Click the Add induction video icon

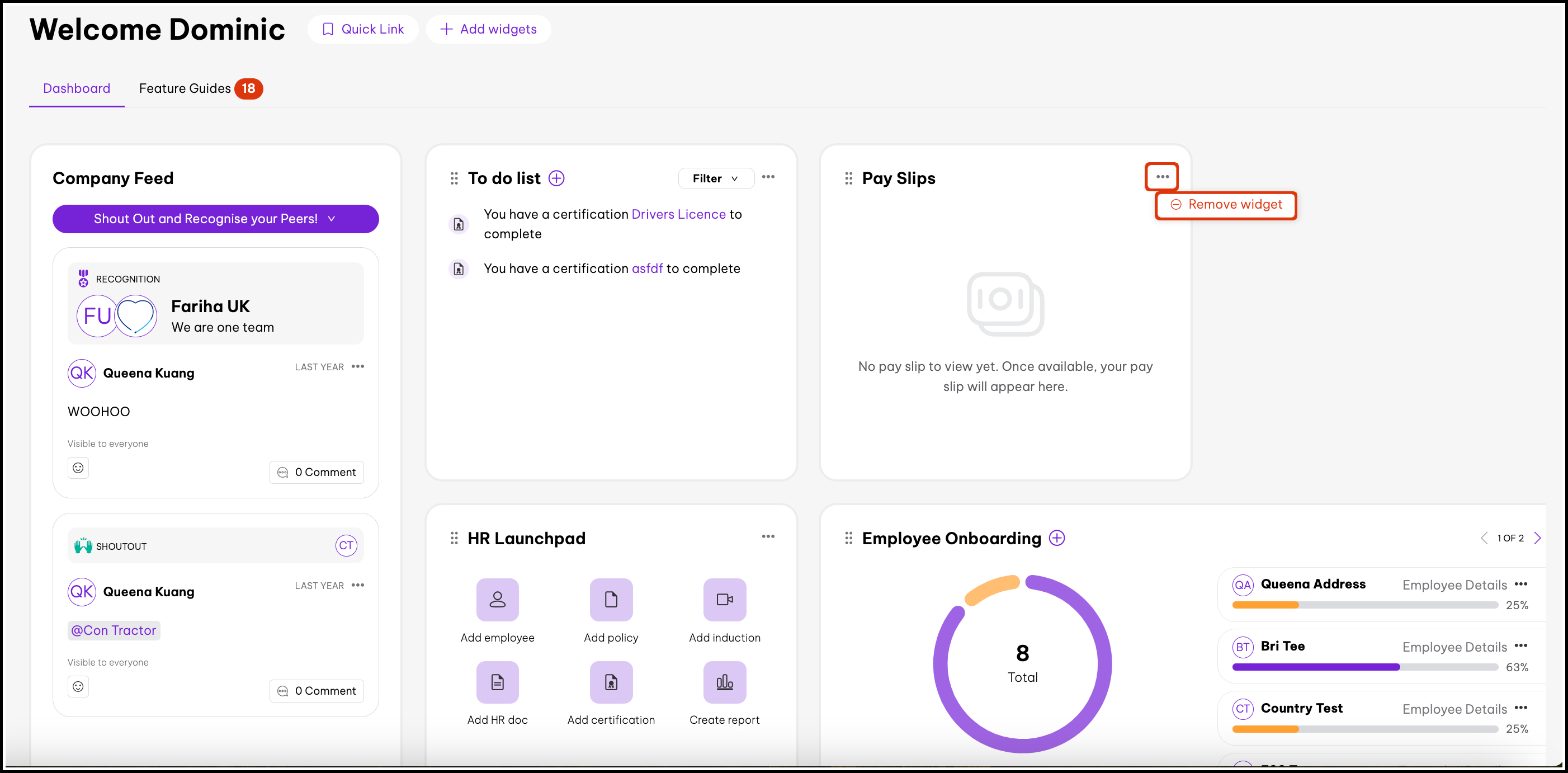(x=724, y=600)
